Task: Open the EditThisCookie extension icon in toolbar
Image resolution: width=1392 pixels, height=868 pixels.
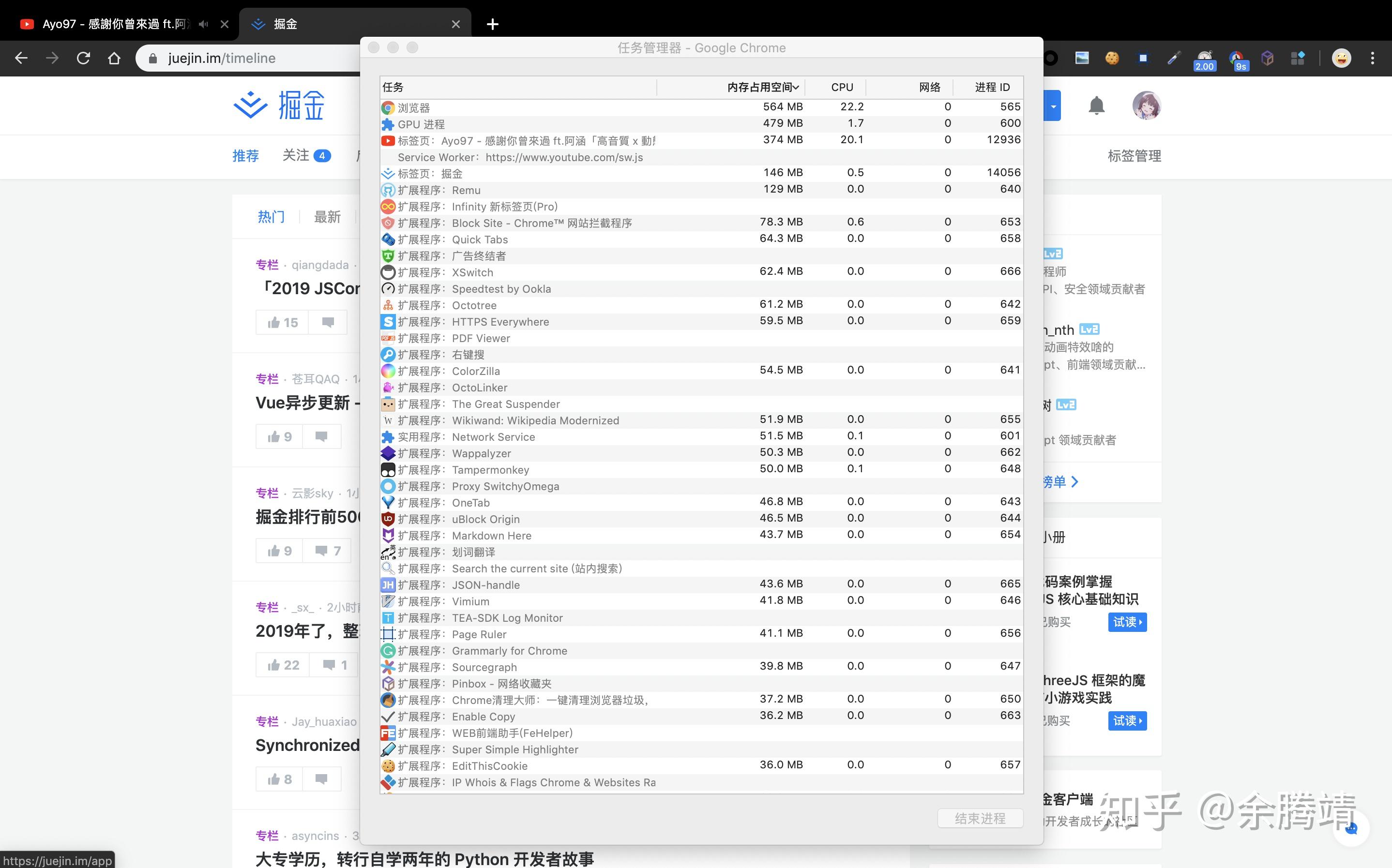Action: pos(1112,58)
